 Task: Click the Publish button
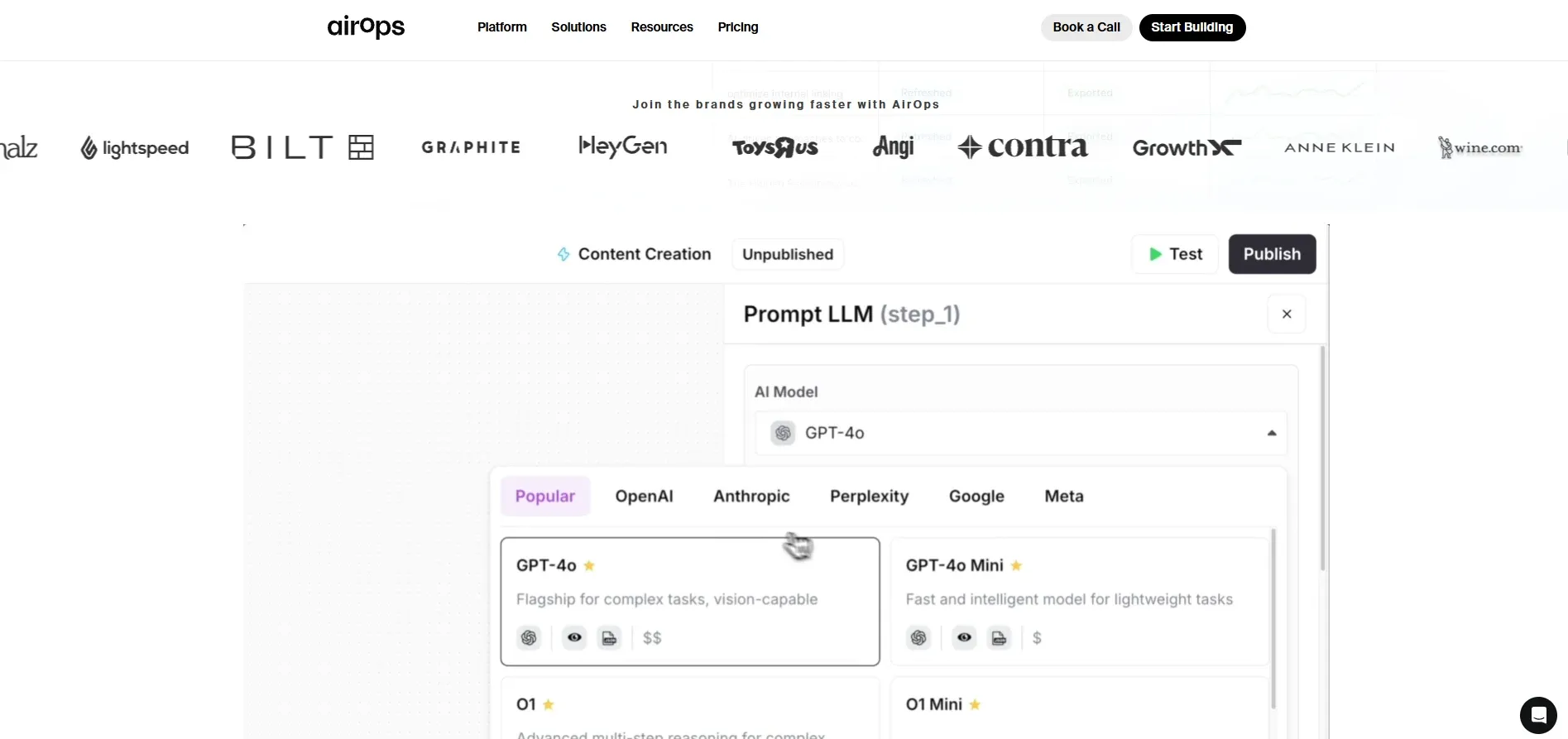[1272, 254]
